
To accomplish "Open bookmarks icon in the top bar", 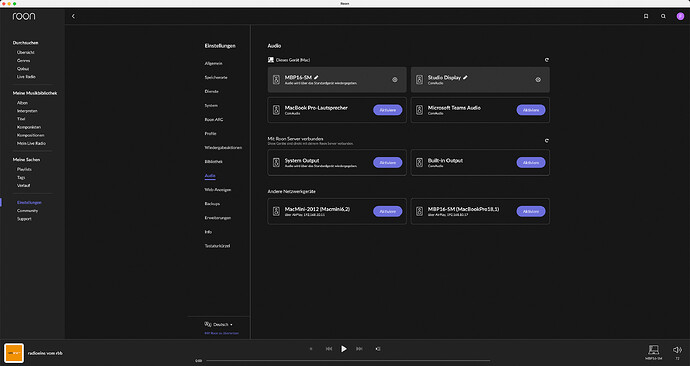I will [x=646, y=16].
